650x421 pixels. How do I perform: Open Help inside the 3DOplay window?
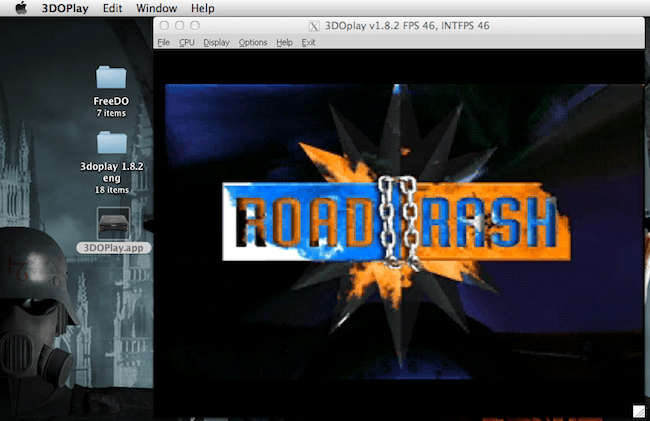pos(284,43)
